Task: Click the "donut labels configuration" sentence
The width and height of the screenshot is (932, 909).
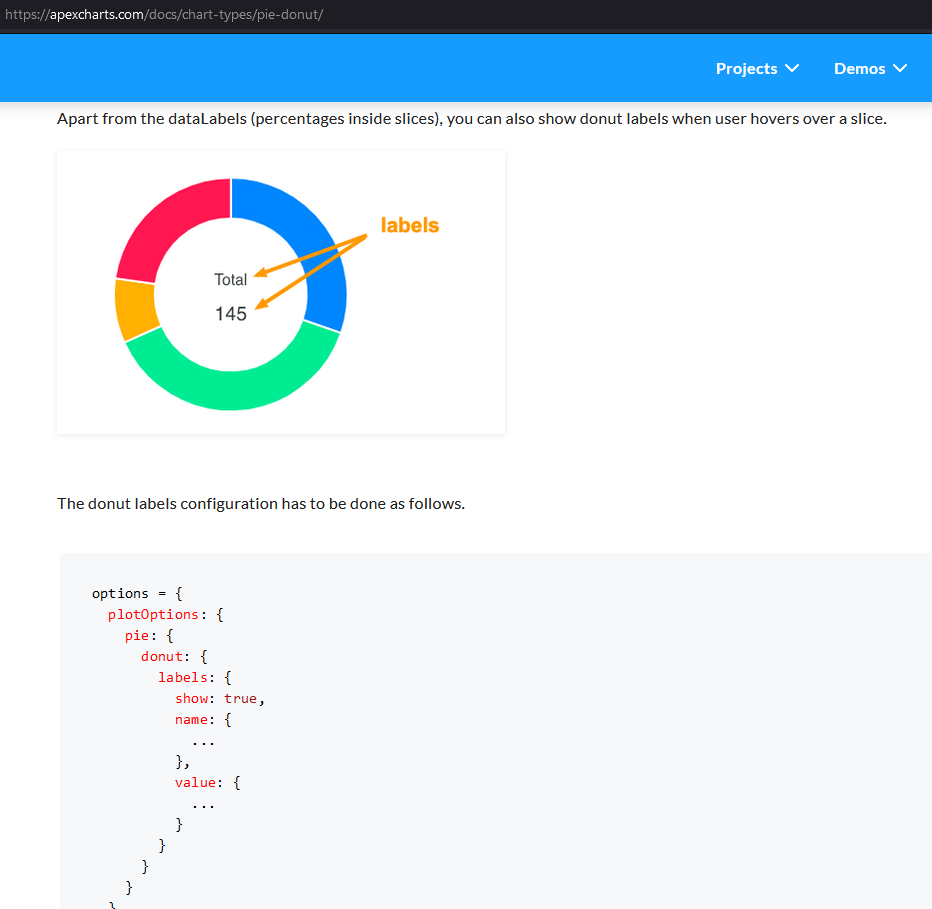Action: coord(260,503)
